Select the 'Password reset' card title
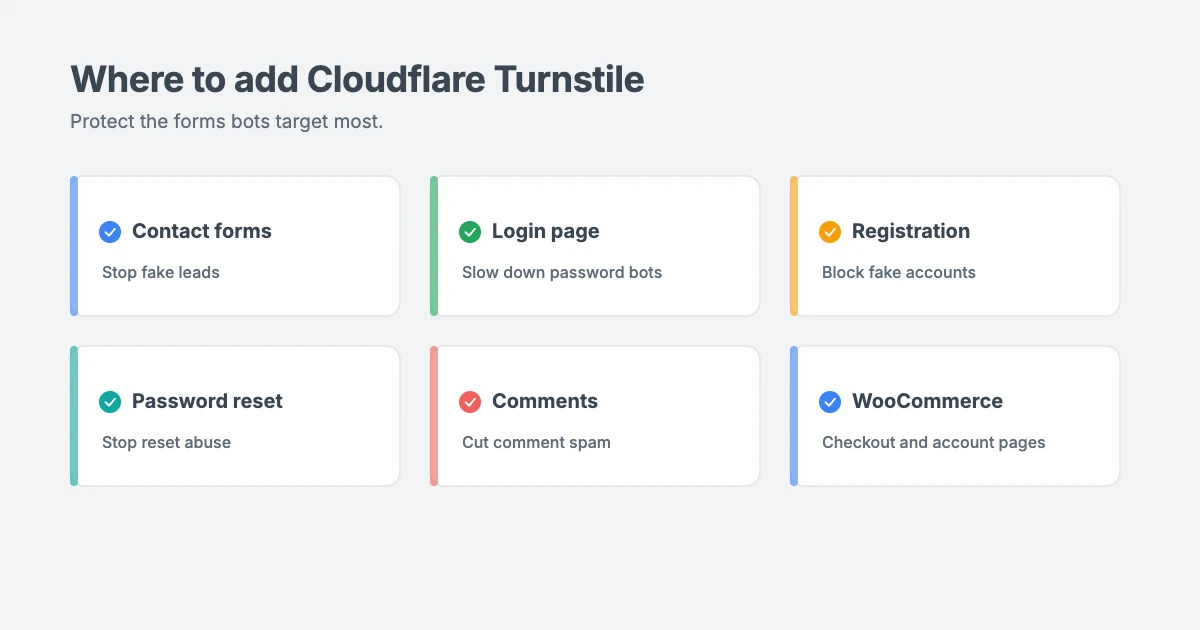Screen dimensions: 1200x630 (x=207, y=401)
